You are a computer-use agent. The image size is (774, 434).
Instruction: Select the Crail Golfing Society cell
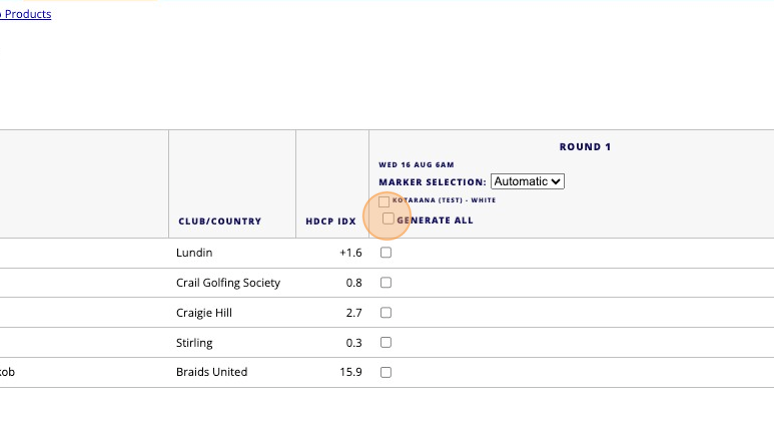point(228,283)
